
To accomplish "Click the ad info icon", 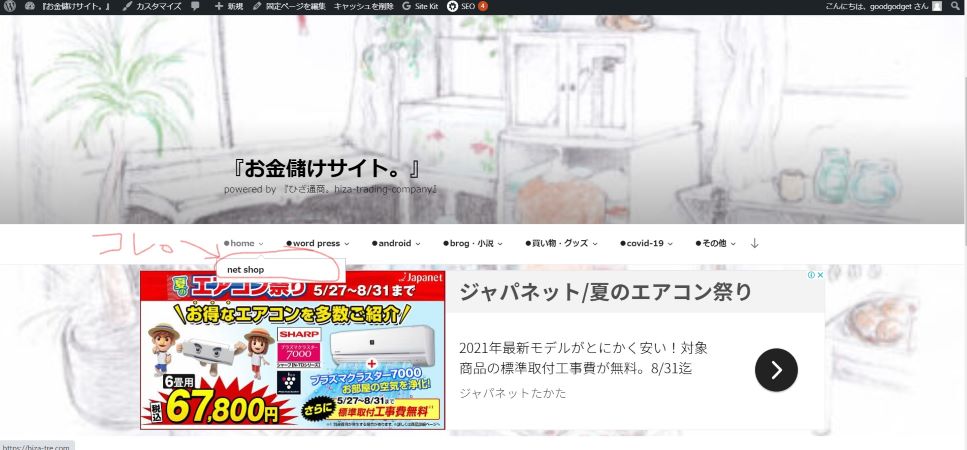I will [812, 275].
